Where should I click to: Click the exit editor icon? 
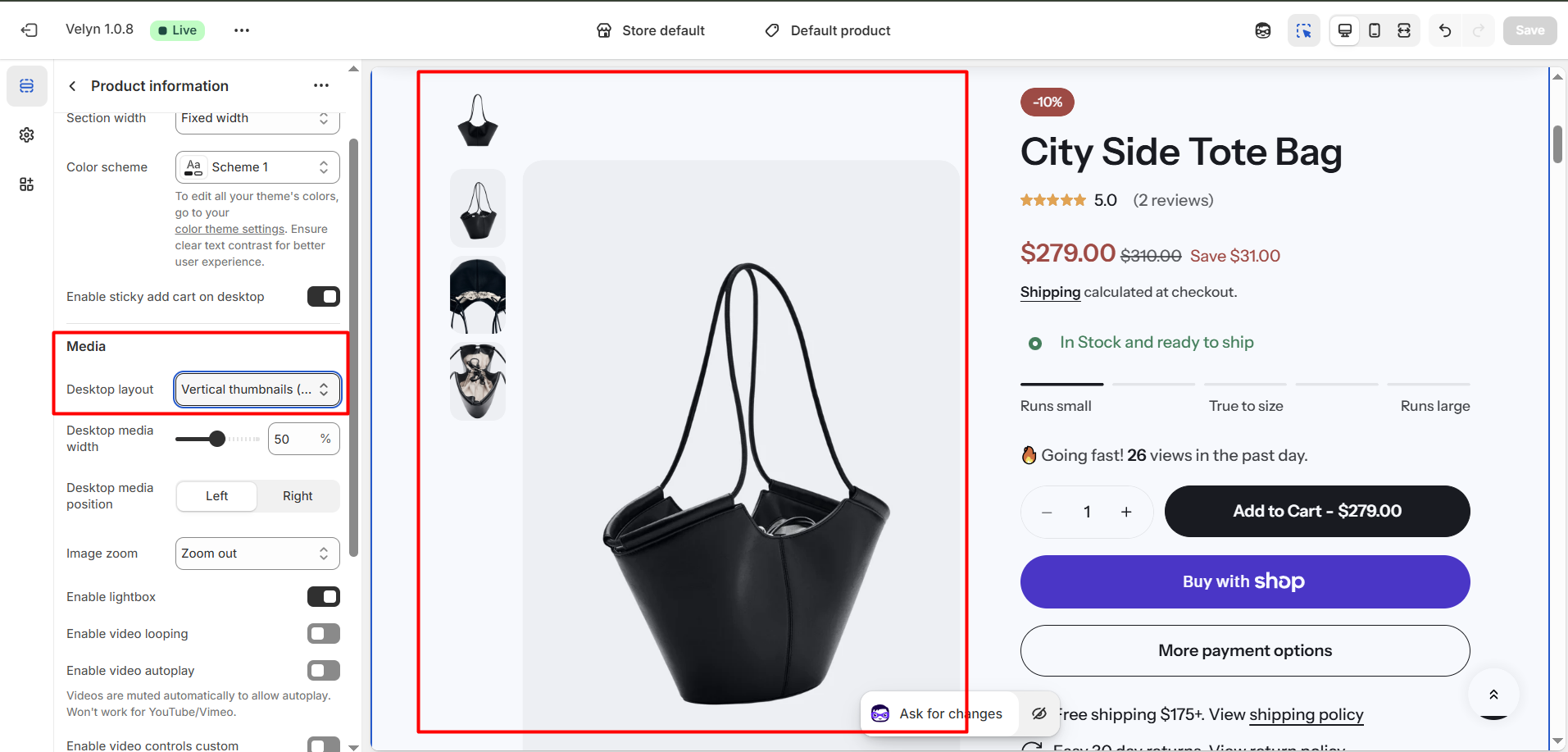[x=30, y=30]
